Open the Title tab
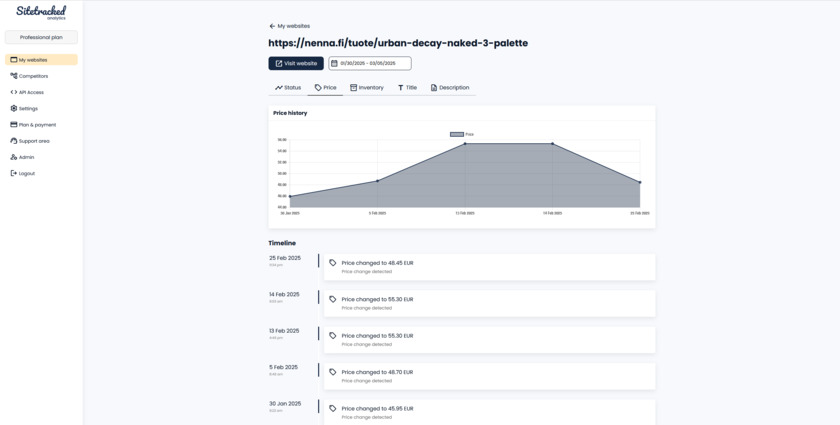Image resolution: width=840 pixels, height=425 pixels. coord(408,87)
